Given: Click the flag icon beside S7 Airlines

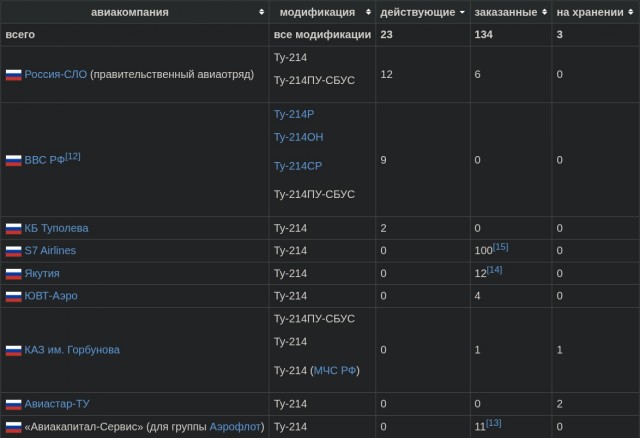Looking at the screenshot, I should click(13, 251).
